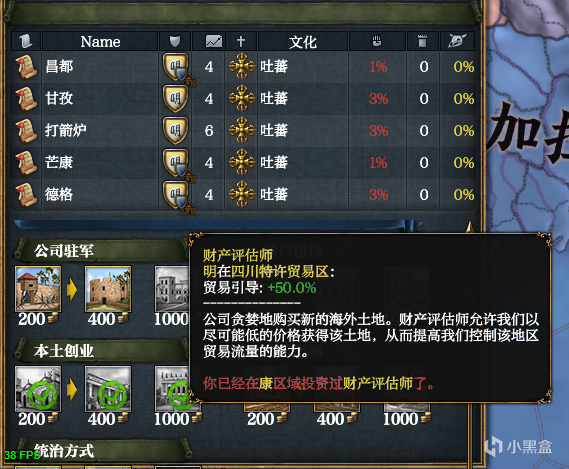Select the 芒康 province row
Viewport: 569px width, 469px height.
click(243, 163)
